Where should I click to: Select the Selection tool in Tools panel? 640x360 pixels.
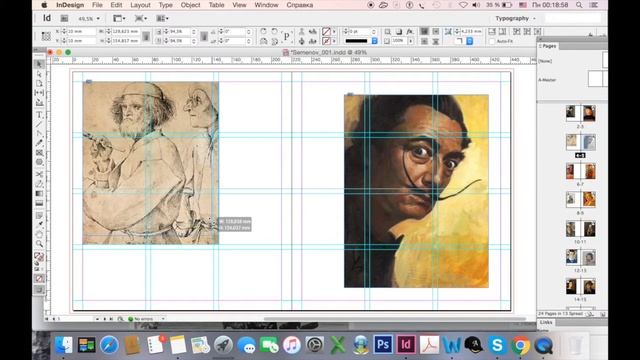39,64
